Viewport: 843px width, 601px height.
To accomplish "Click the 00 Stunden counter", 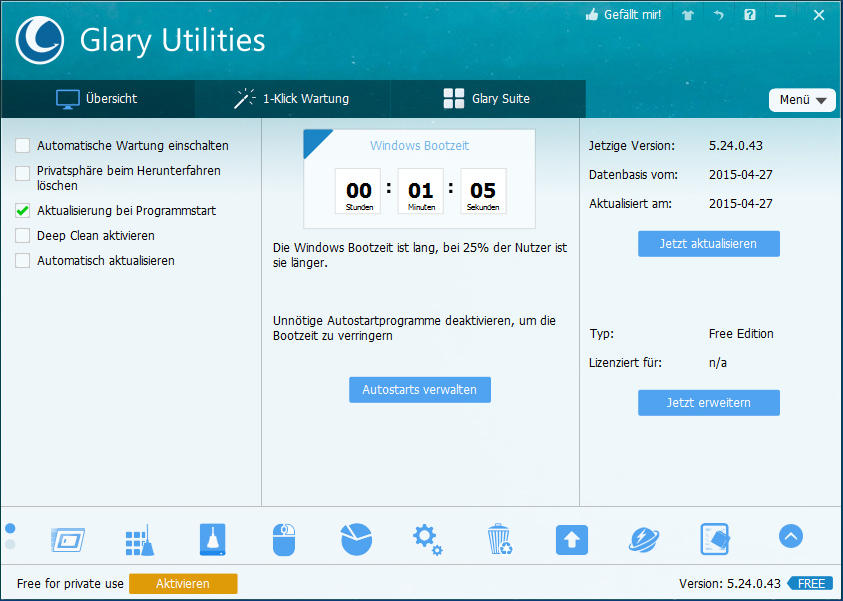I will click(358, 191).
